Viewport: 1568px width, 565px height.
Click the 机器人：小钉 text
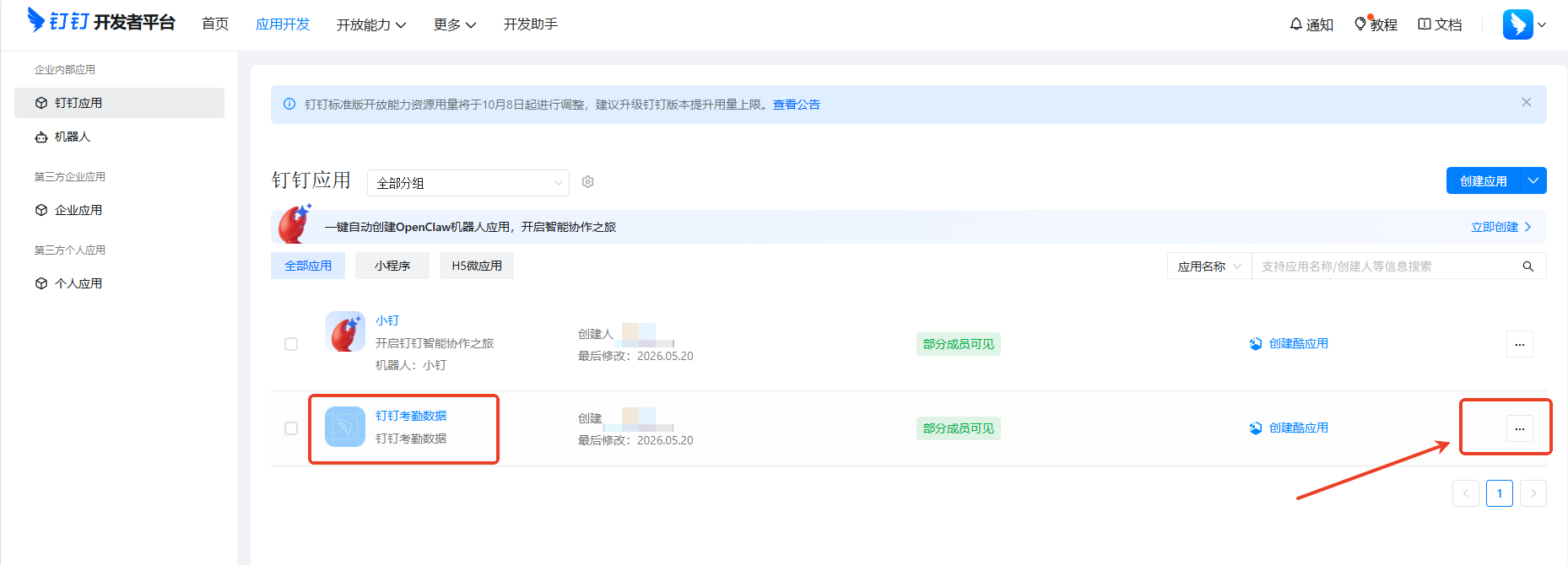click(x=411, y=365)
